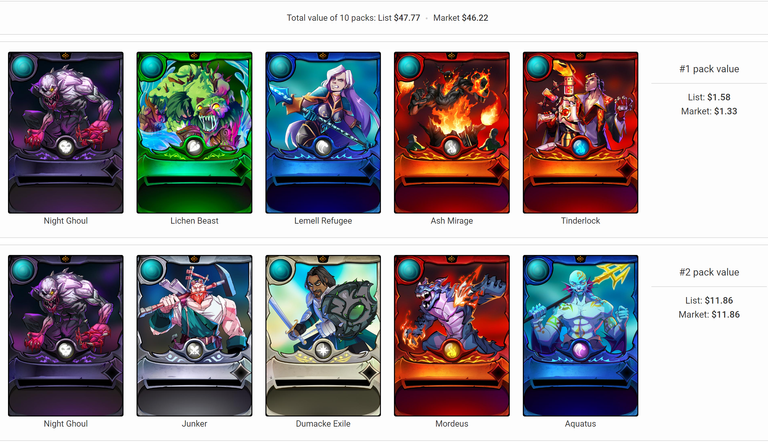
Task: Click the mana orb on Aquatus card
Action: [538, 270]
